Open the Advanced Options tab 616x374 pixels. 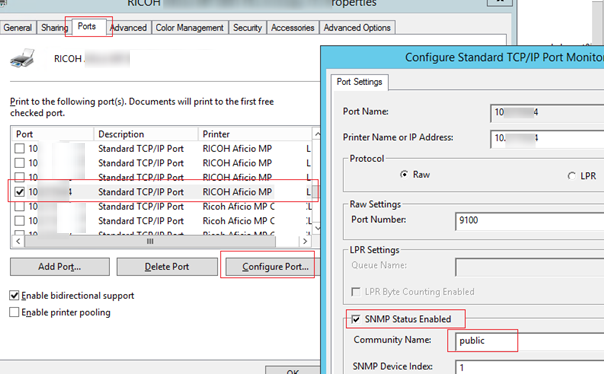[357, 28]
